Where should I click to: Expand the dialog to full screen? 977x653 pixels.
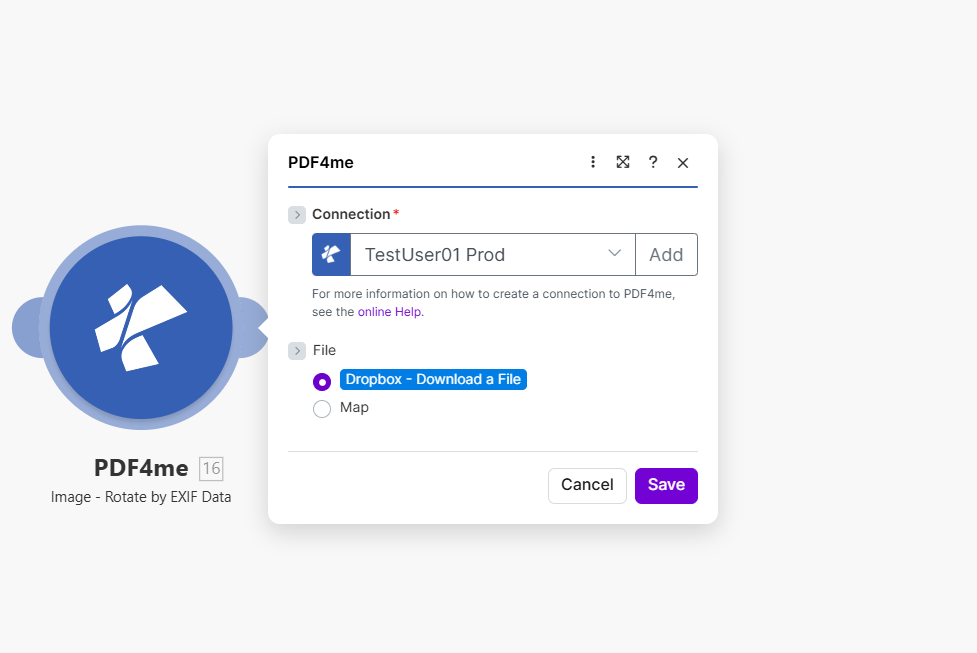click(623, 162)
